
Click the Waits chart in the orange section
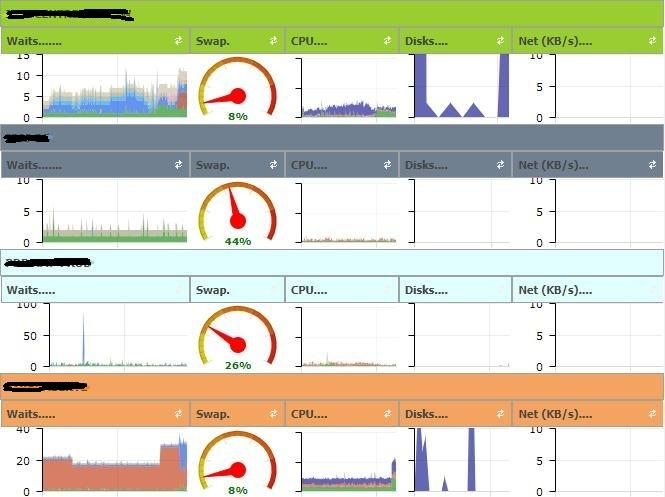click(114, 461)
